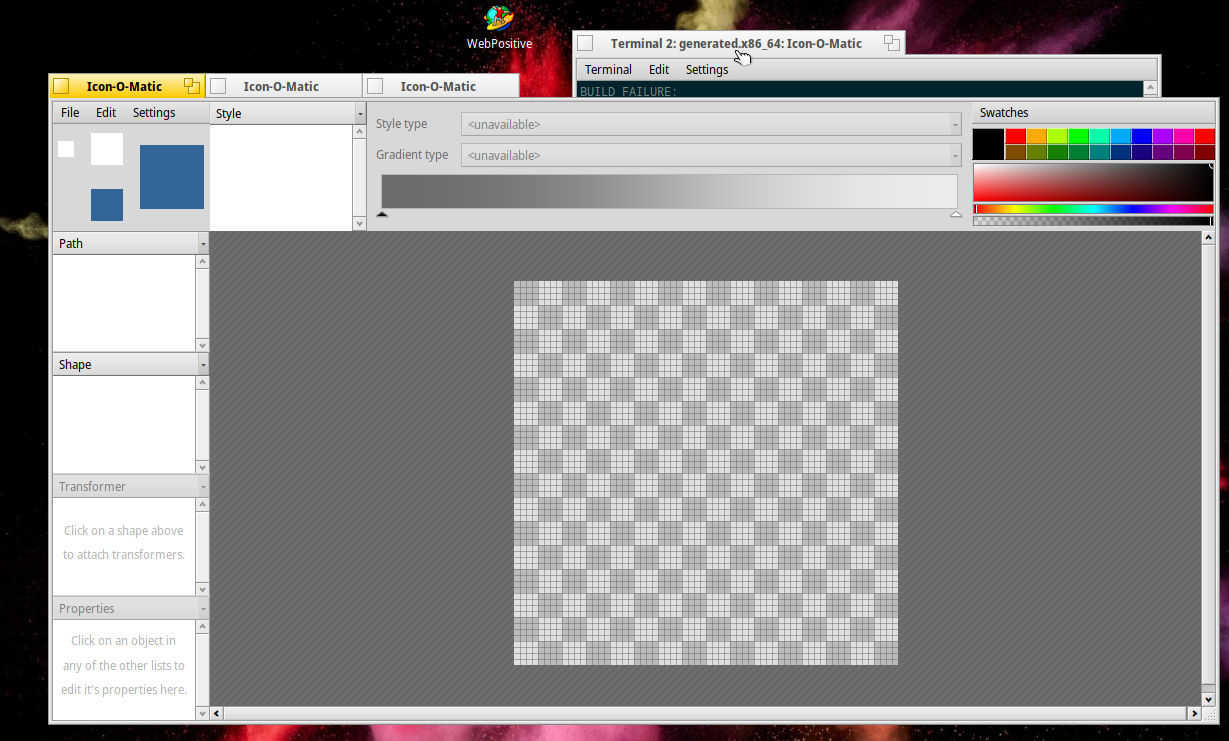Pick the dark teal swatch
Image resolution: width=1229 pixels, height=741 pixels.
(x=1099, y=152)
